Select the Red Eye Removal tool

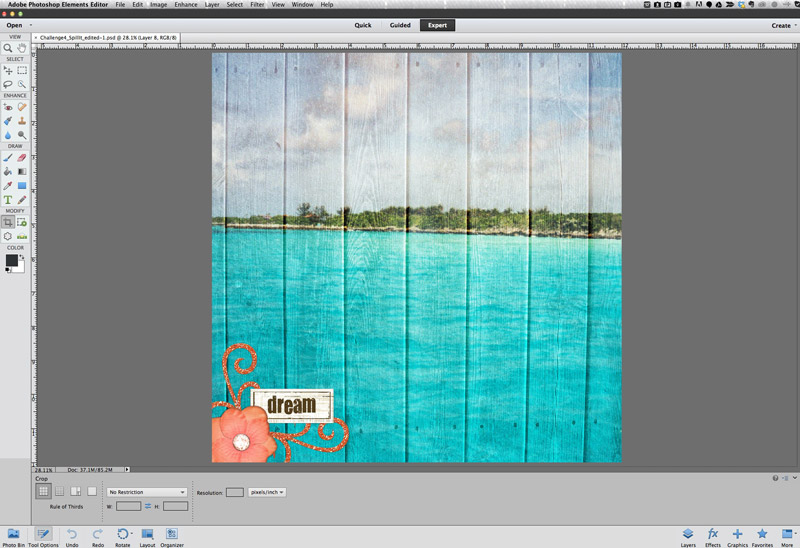click(x=8, y=107)
